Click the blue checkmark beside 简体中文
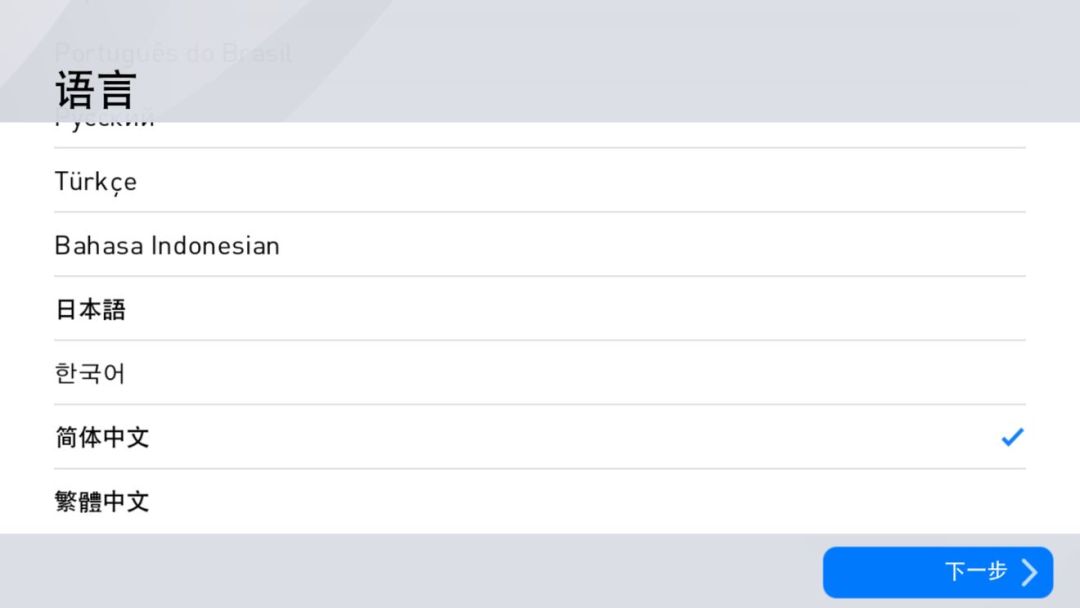 1012,437
